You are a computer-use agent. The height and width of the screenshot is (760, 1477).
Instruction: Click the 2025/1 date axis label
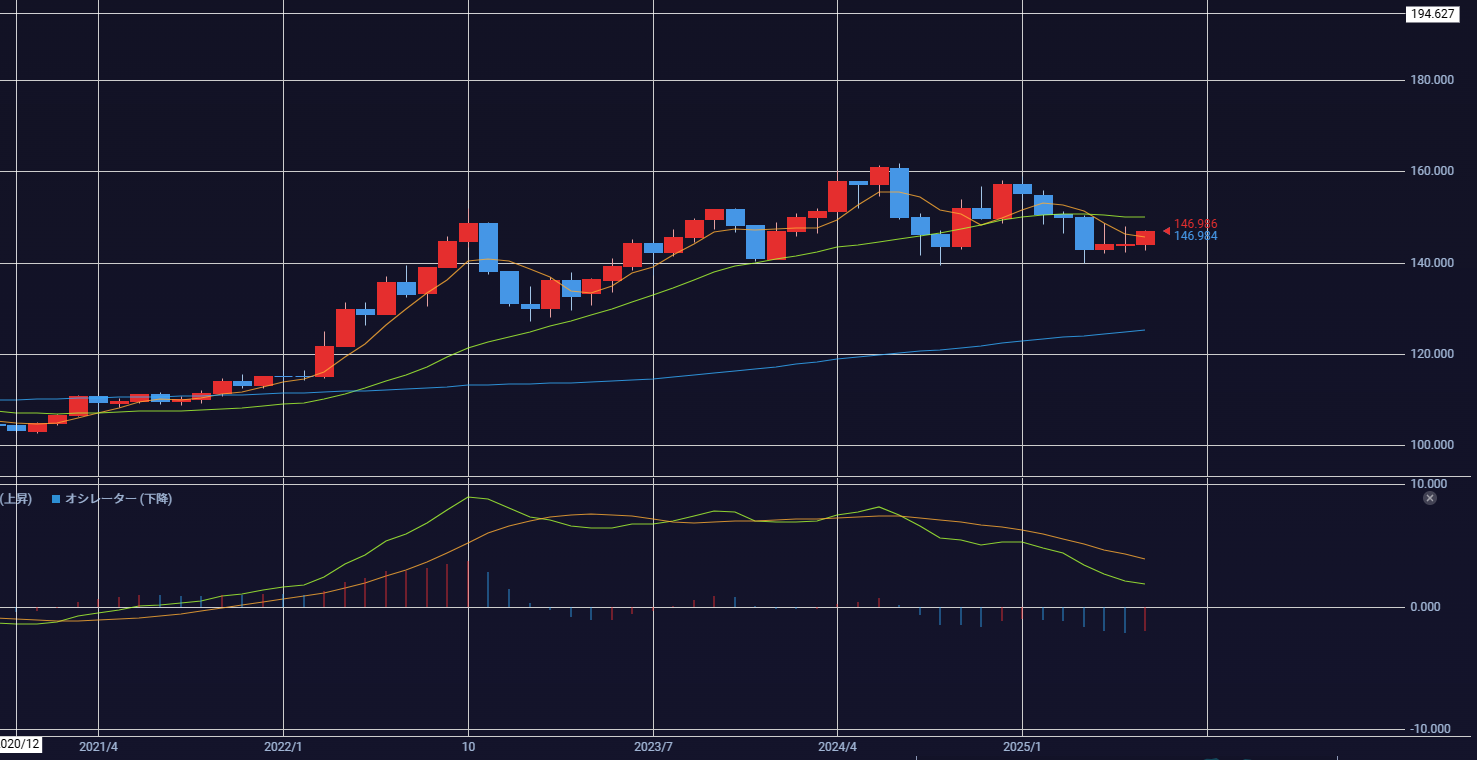pos(1023,746)
